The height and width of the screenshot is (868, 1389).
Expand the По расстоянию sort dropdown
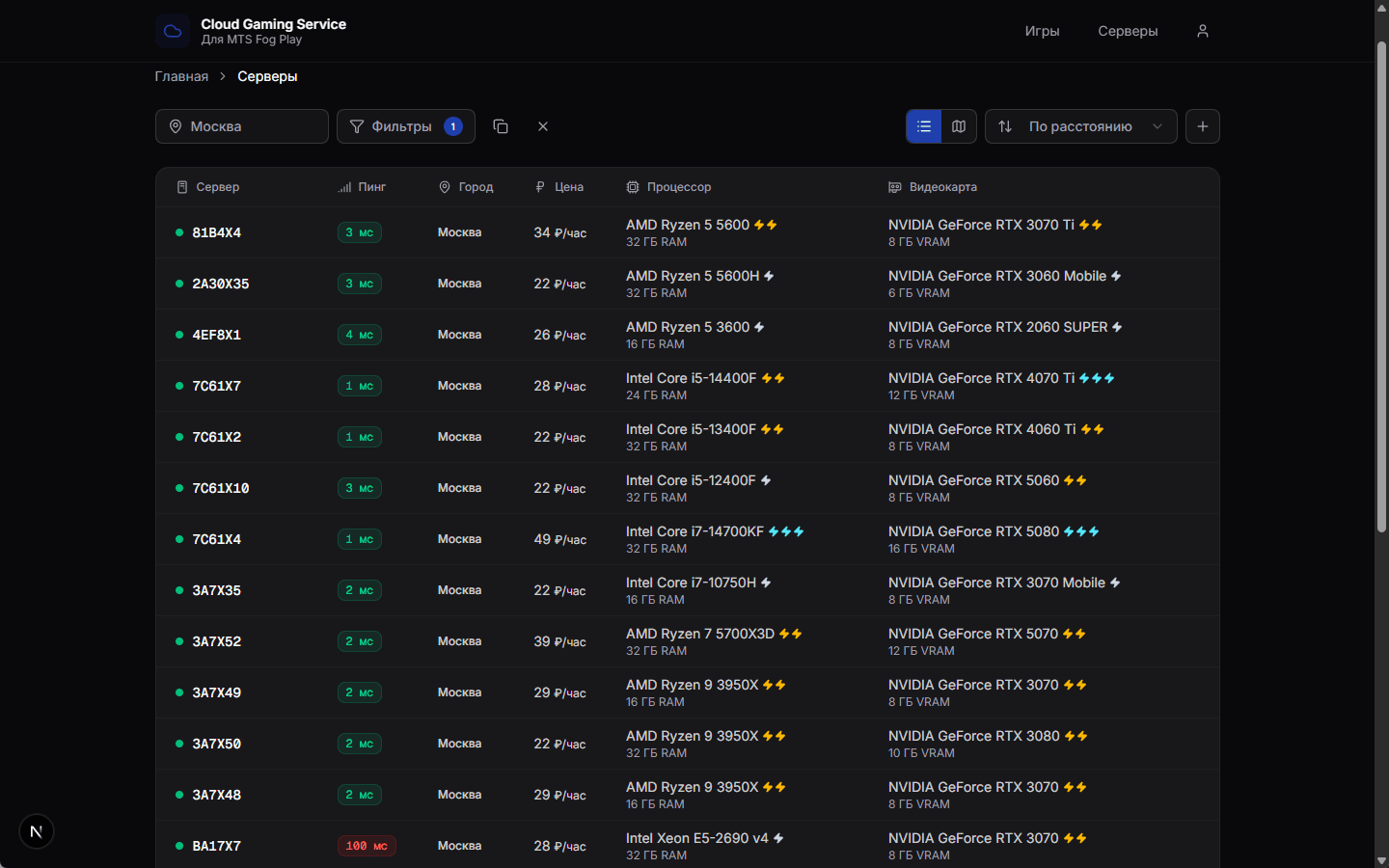(1081, 126)
